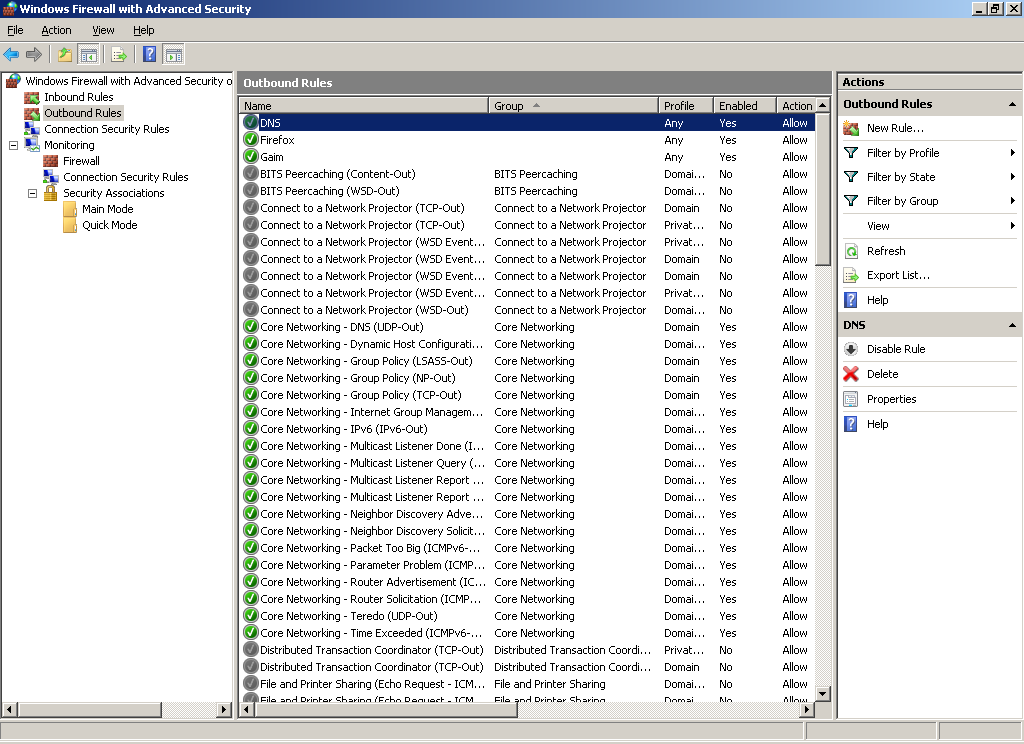Click the Forward arrow in the toolbar
The image size is (1024, 744).
(x=33, y=54)
